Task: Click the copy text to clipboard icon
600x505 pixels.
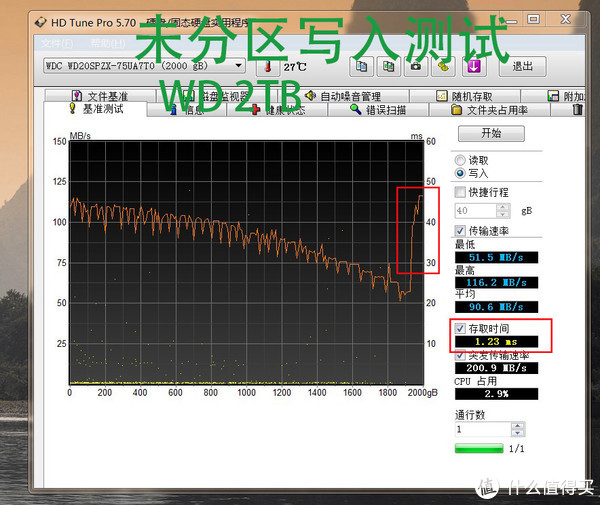Action: pos(361,67)
